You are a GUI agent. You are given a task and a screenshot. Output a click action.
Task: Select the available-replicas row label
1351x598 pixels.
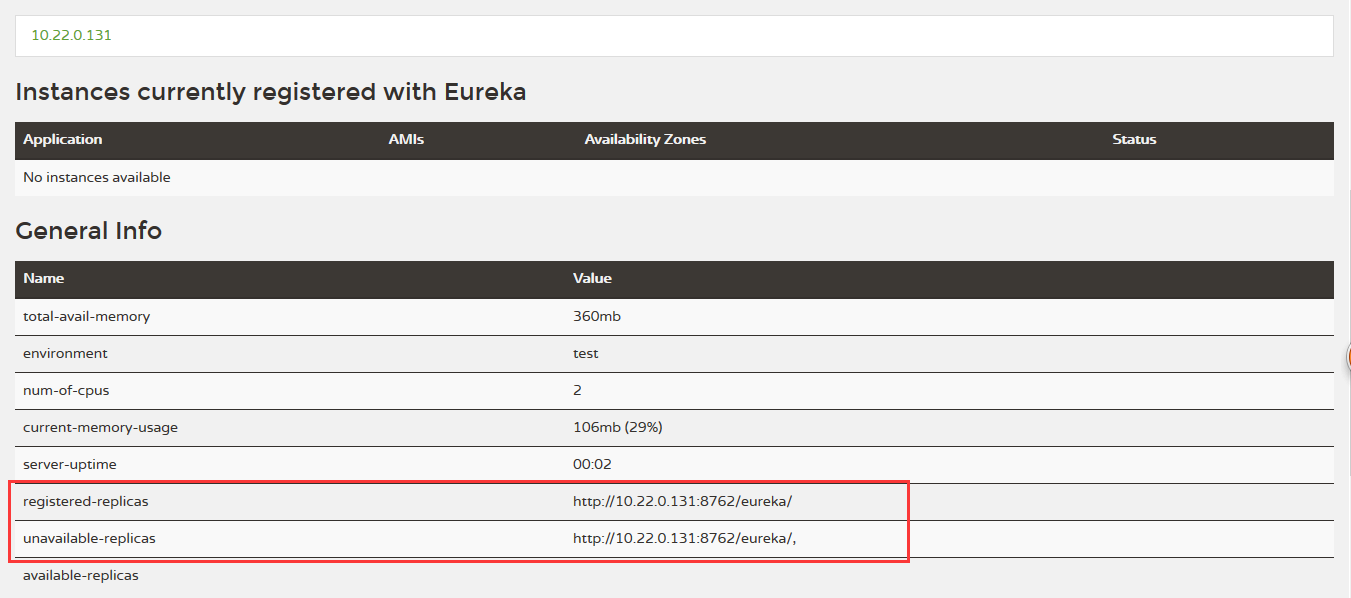[x=81, y=576]
